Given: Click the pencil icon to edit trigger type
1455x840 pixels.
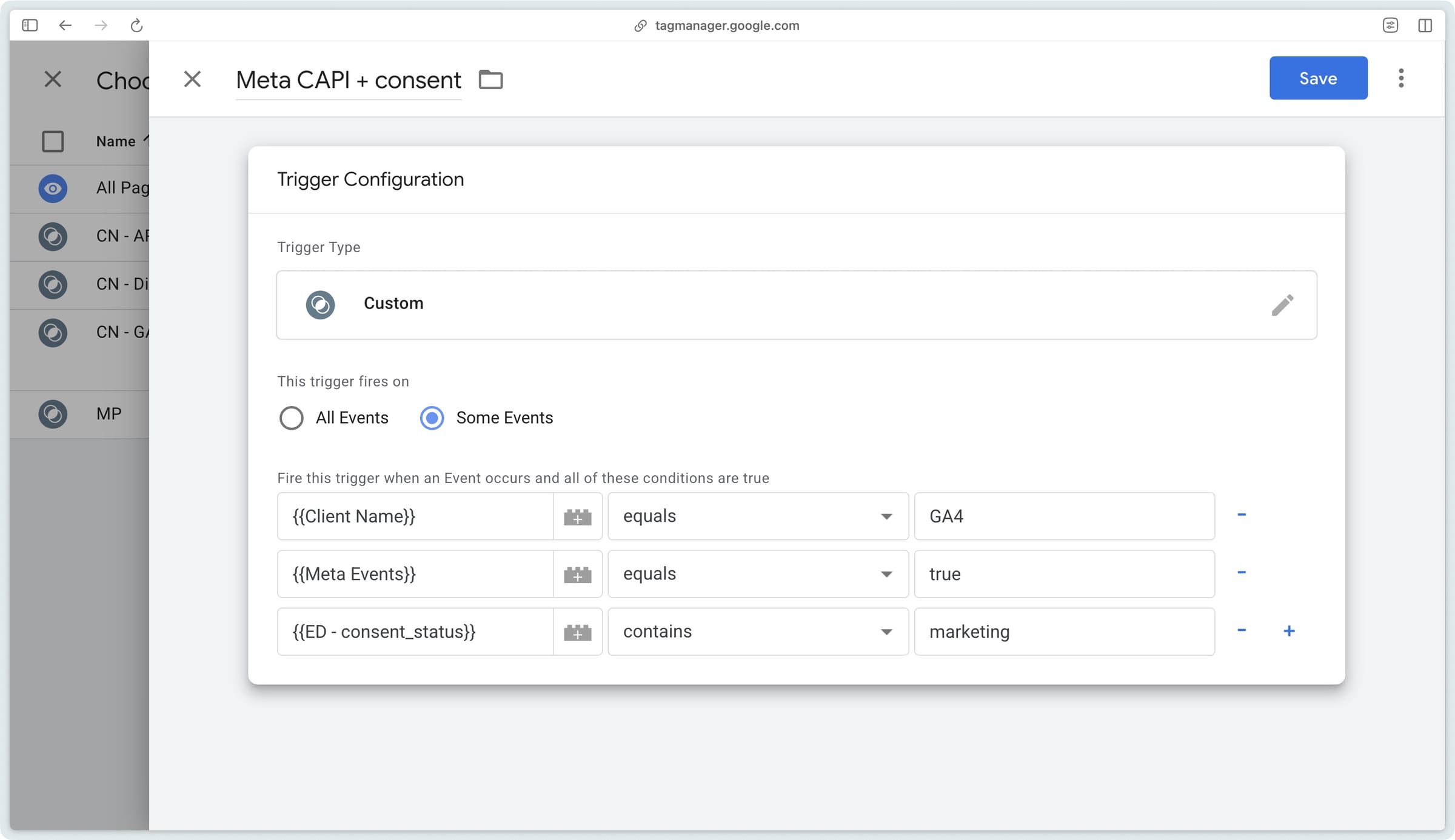Looking at the screenshot, I should [x=1282, y=305].
